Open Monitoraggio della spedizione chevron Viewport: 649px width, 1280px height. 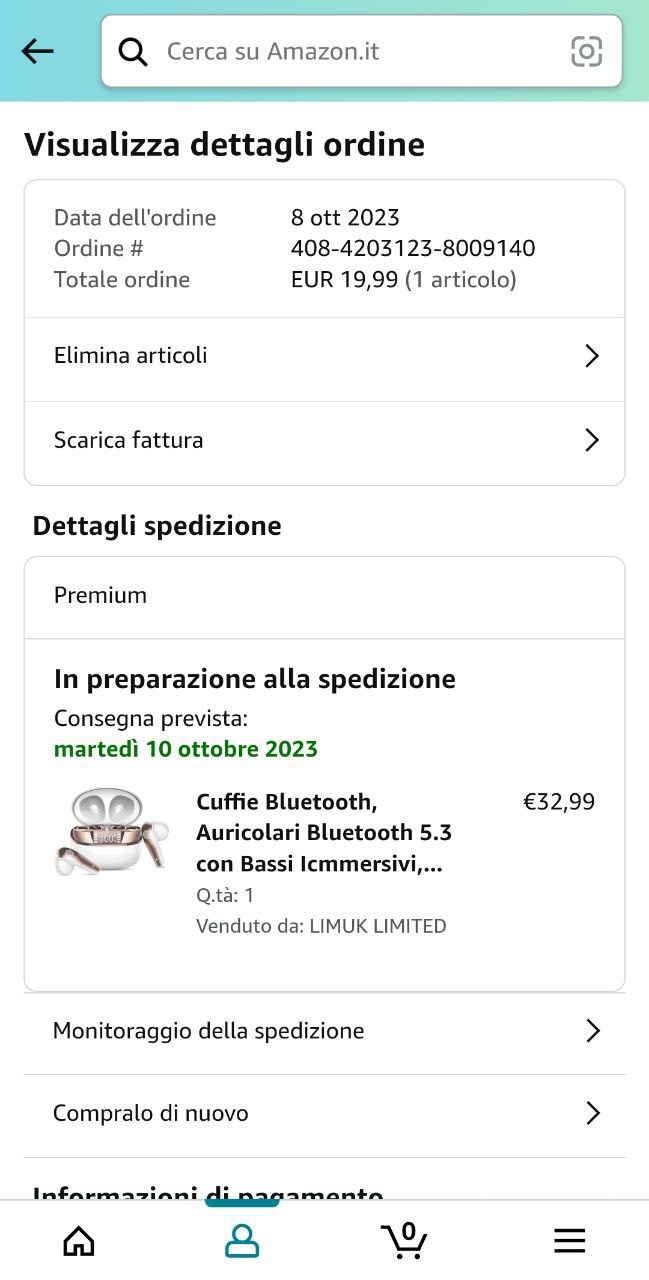(x=592, y=1031)
